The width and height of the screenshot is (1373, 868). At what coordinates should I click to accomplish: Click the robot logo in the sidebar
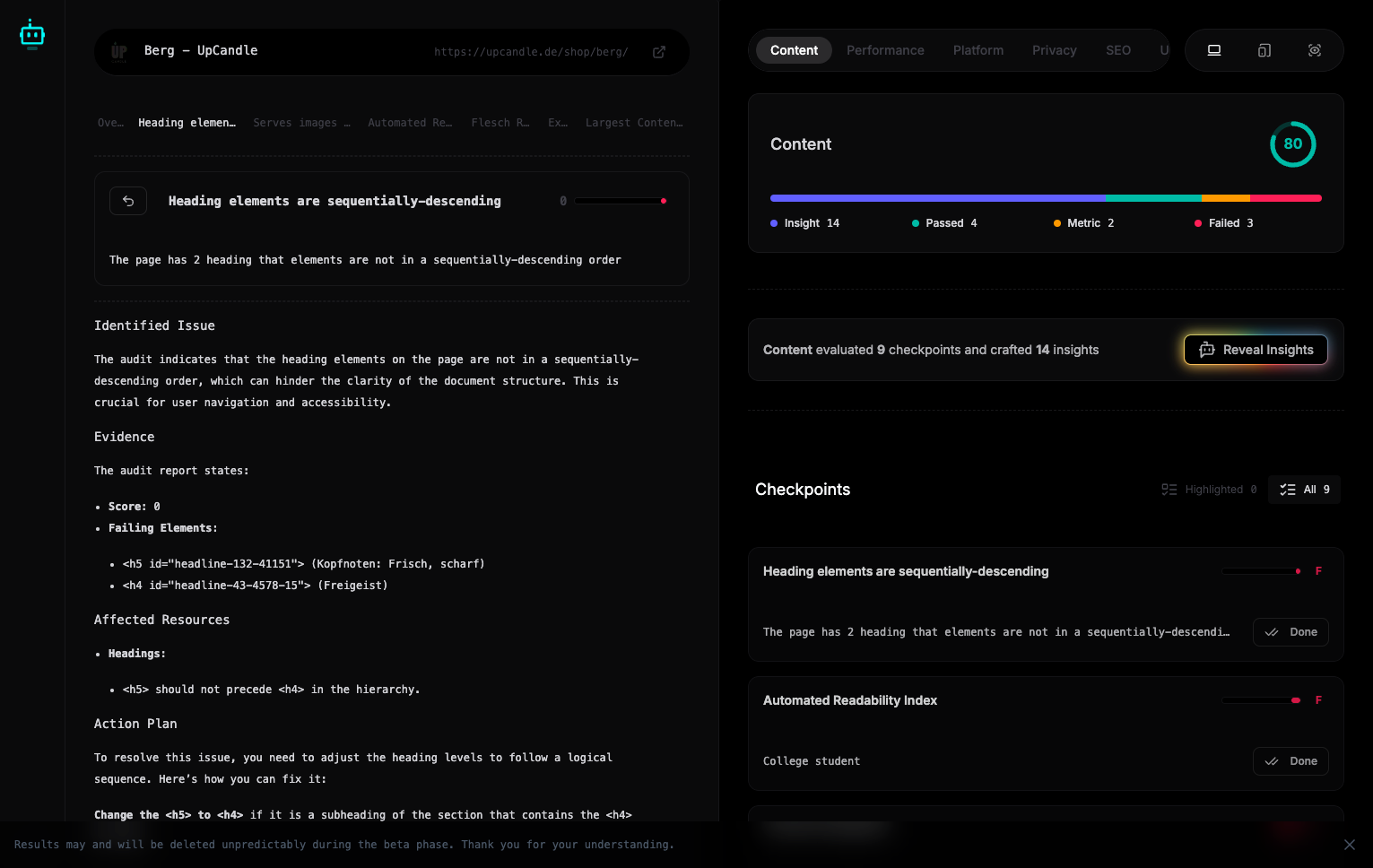[32, 33]
